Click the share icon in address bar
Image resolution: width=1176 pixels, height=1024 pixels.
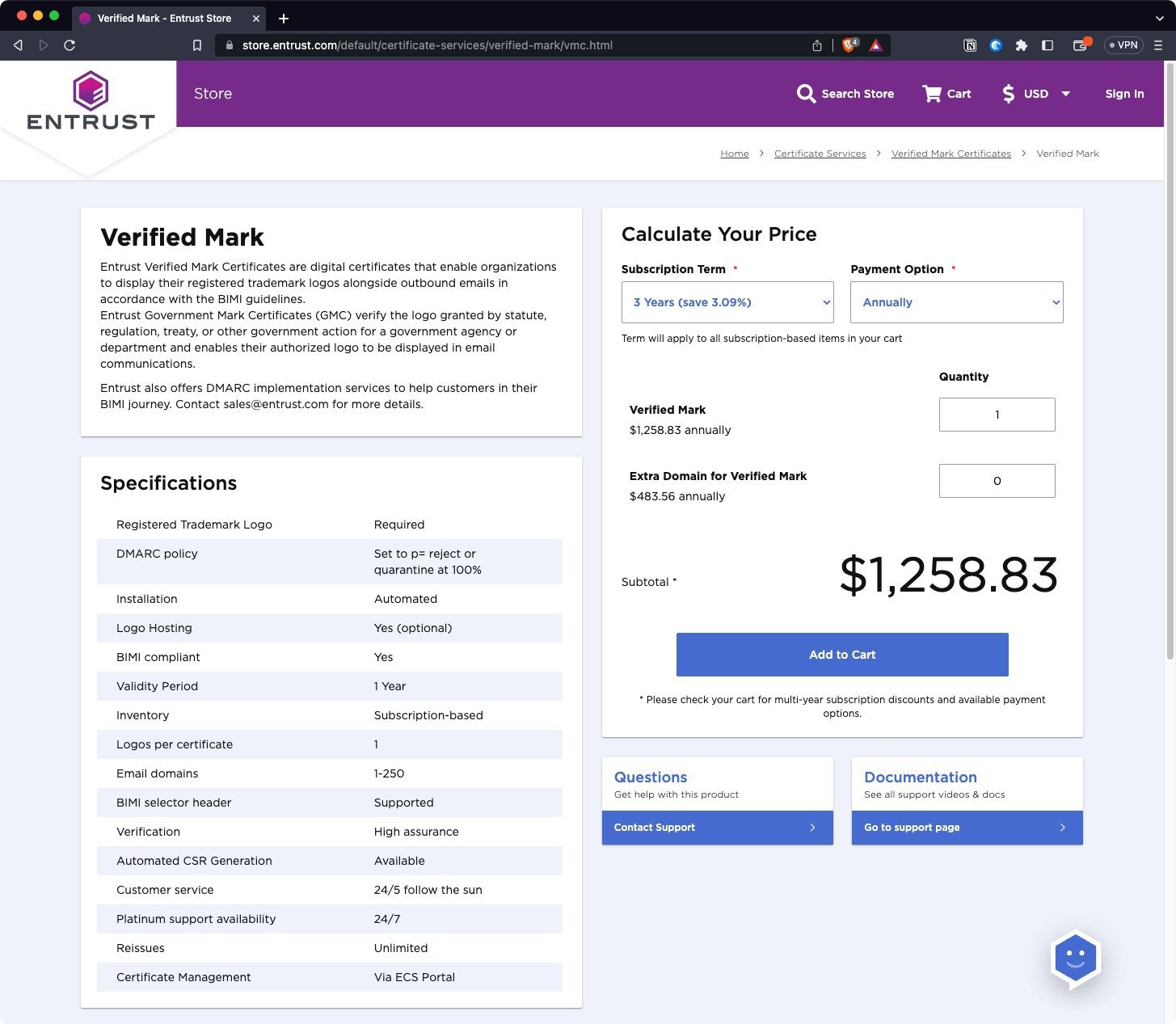tap(817, 45)
